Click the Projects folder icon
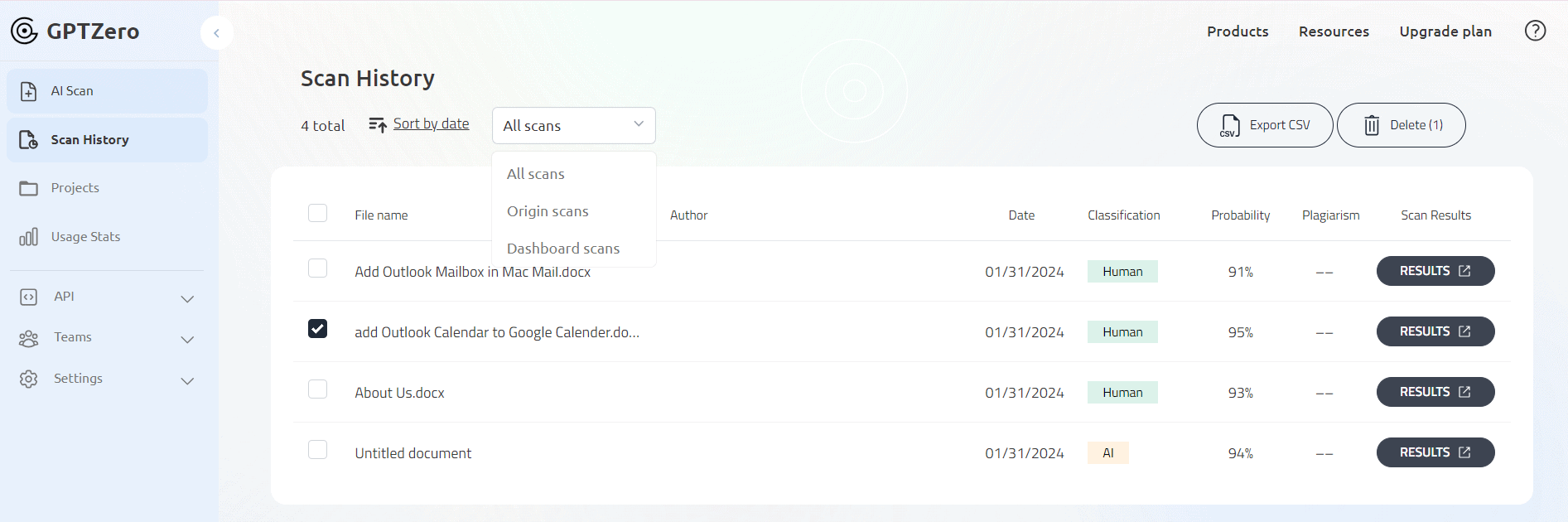 click(28, 188)
